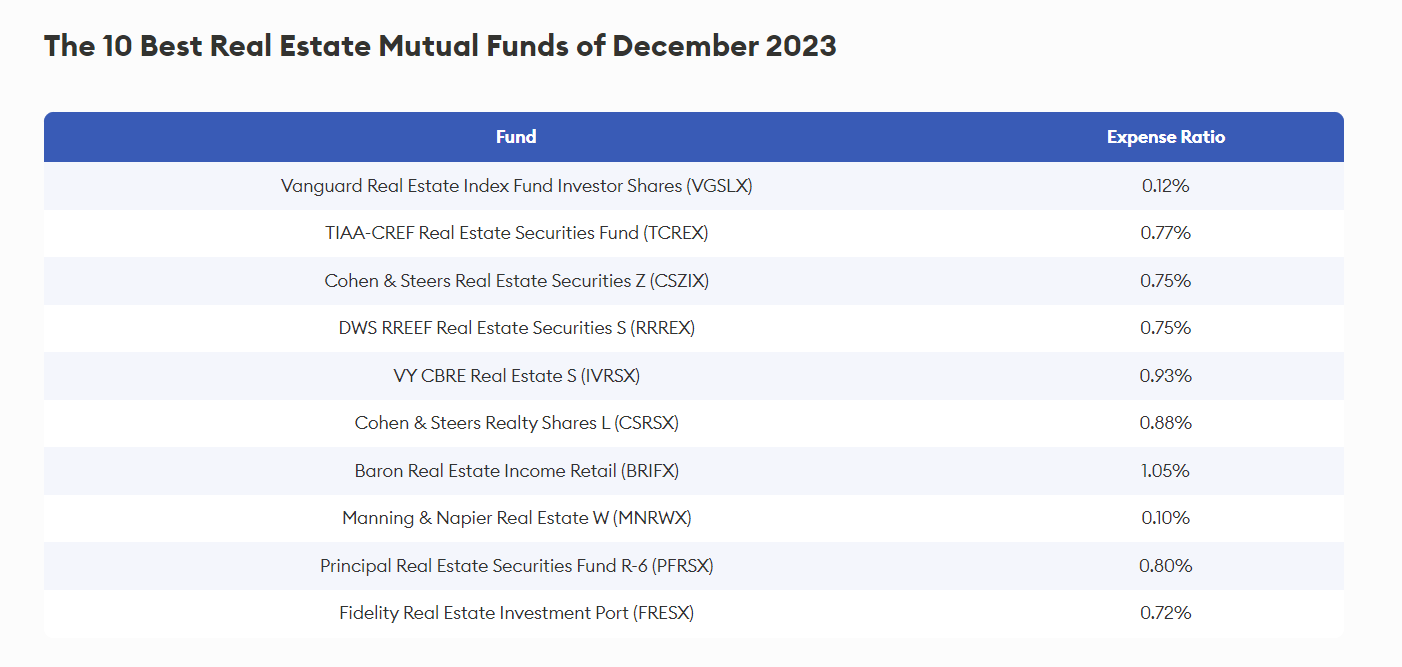Click the 0.10% expense ratio value

1166,518
